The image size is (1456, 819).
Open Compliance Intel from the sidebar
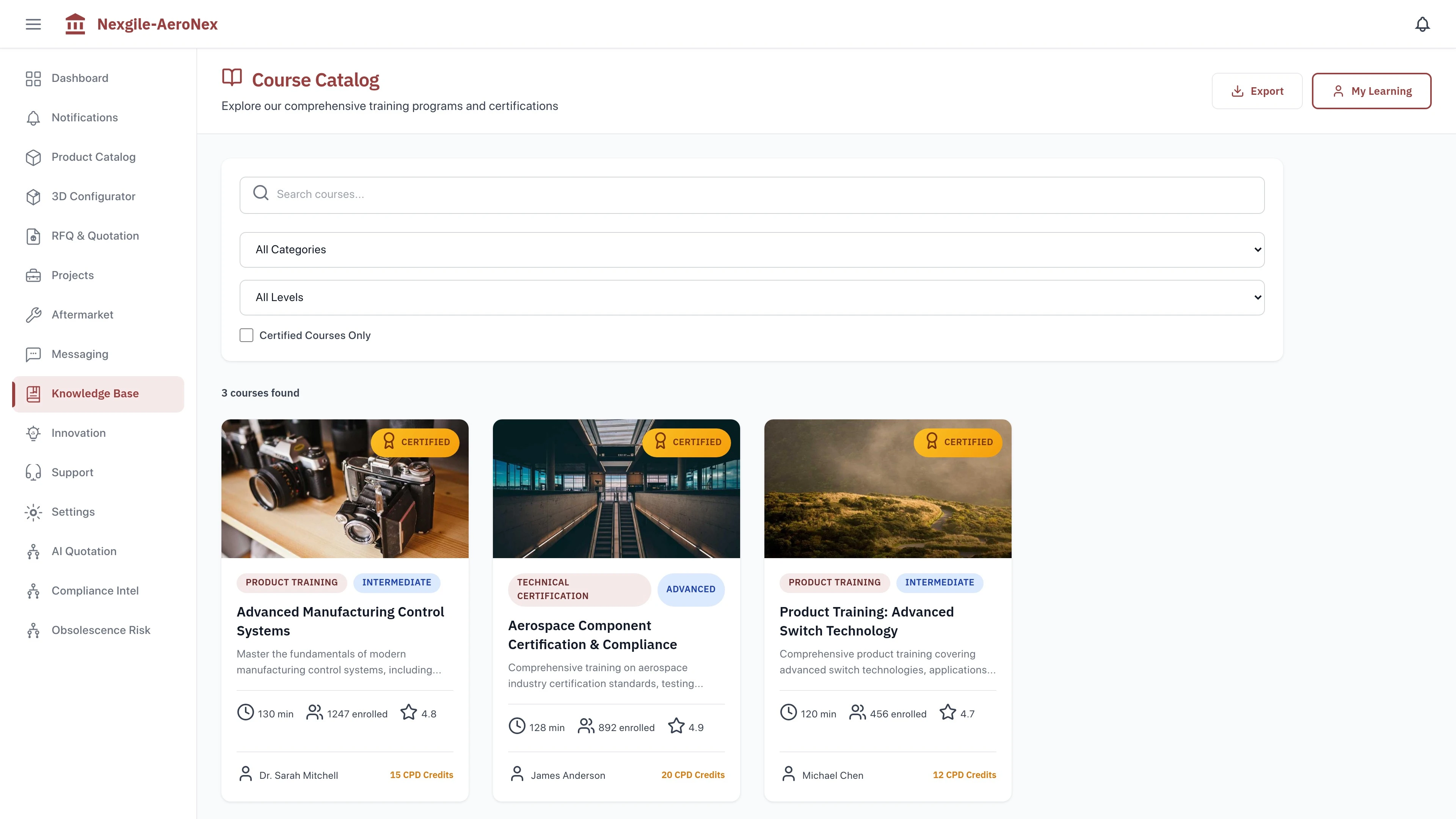pyautogui.click(x=95, y=591)
